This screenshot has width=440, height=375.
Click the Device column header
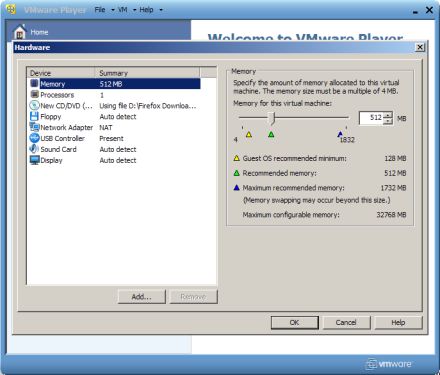[62, 73]
